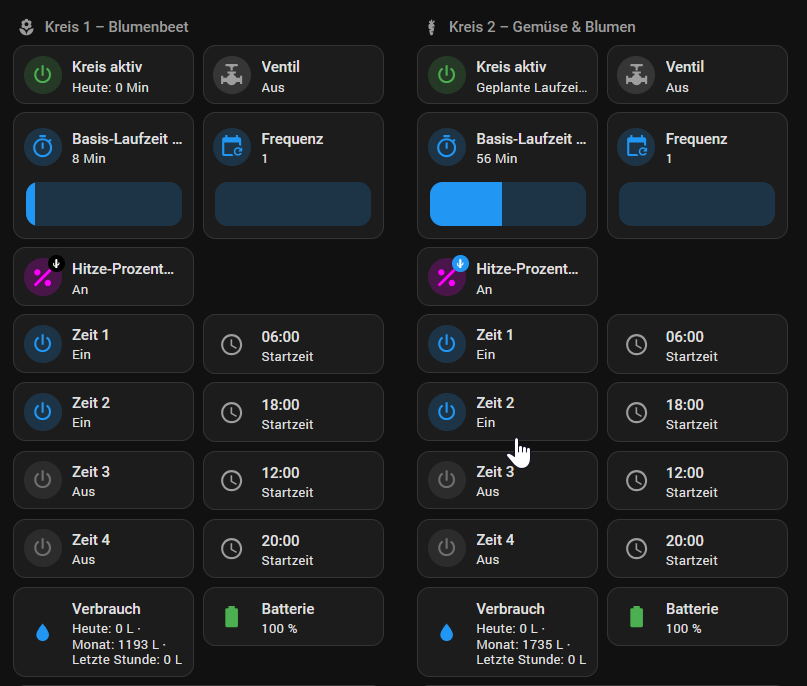This screenshot has height=686, width=807.
Task: Click Kreis 2 20:00 Startzeit clock icon
Action: pyautogui.click(x=637, y=549)
